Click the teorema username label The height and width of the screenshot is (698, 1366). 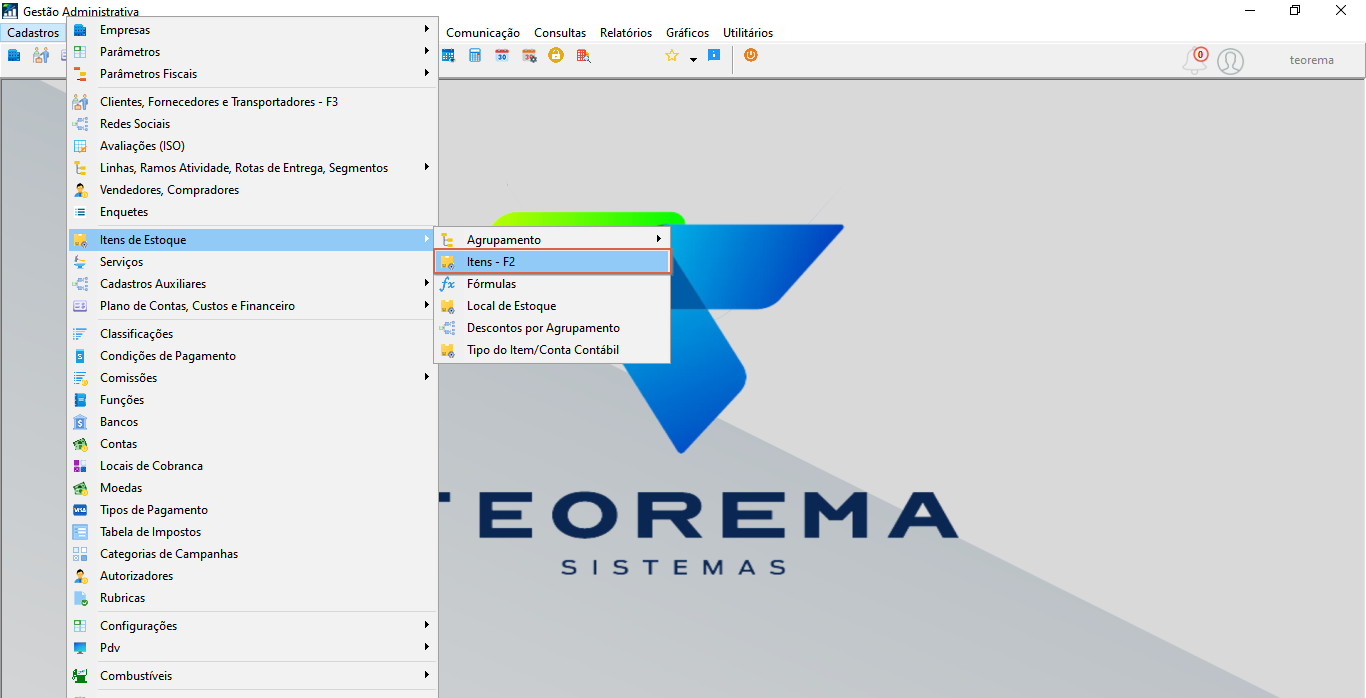point(1311,60)
